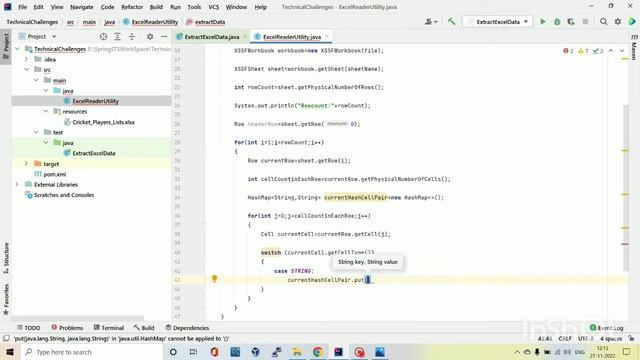This screenshot has height=360, width=640.
Task: Hide the Project tool window
Action: [x=164, y=37]
